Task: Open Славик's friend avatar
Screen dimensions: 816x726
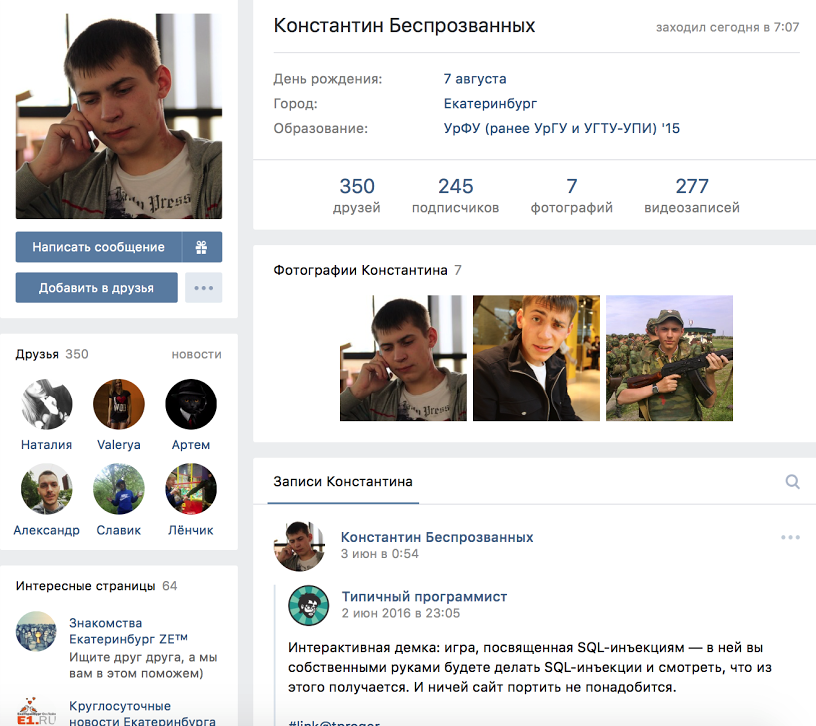Action: (119, 489)
